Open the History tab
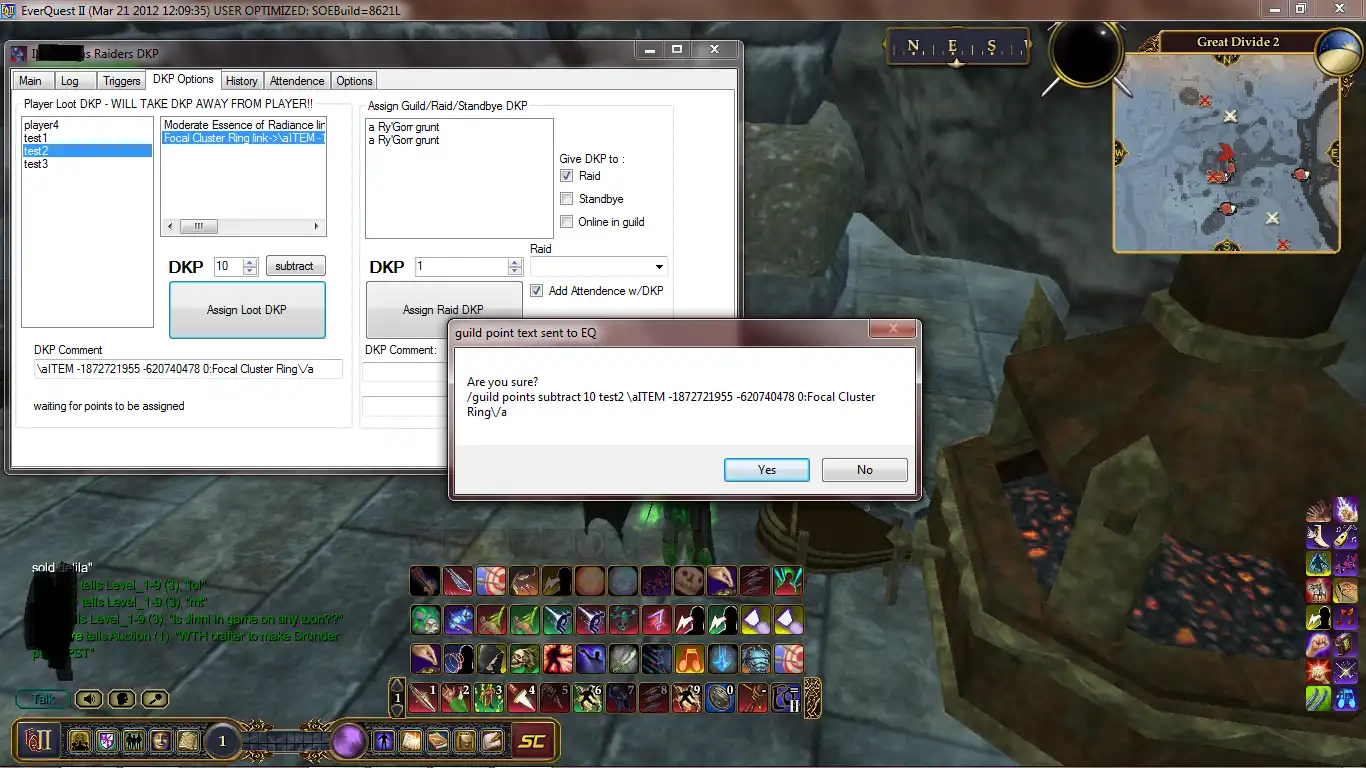The height and width of the screenshot is (768, 1366). [x=241, y=81]
